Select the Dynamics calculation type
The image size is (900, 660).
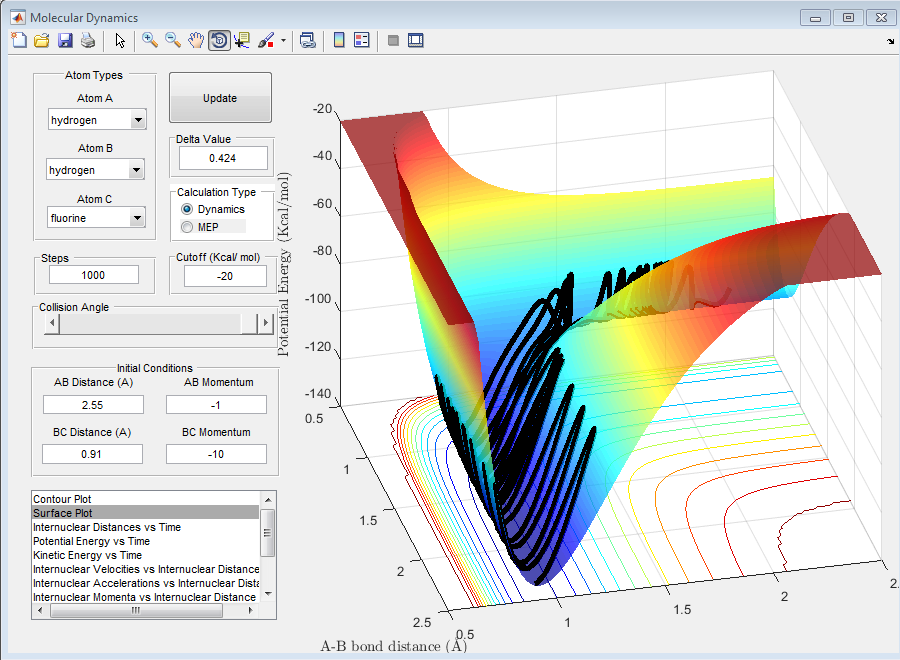pos(187,210)
